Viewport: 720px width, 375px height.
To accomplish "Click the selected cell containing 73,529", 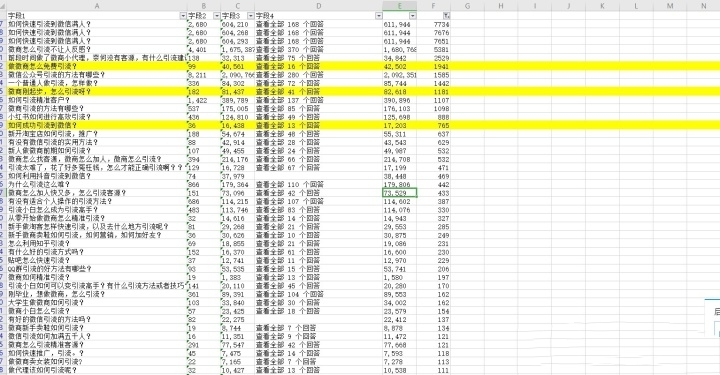I will (399, 193).
